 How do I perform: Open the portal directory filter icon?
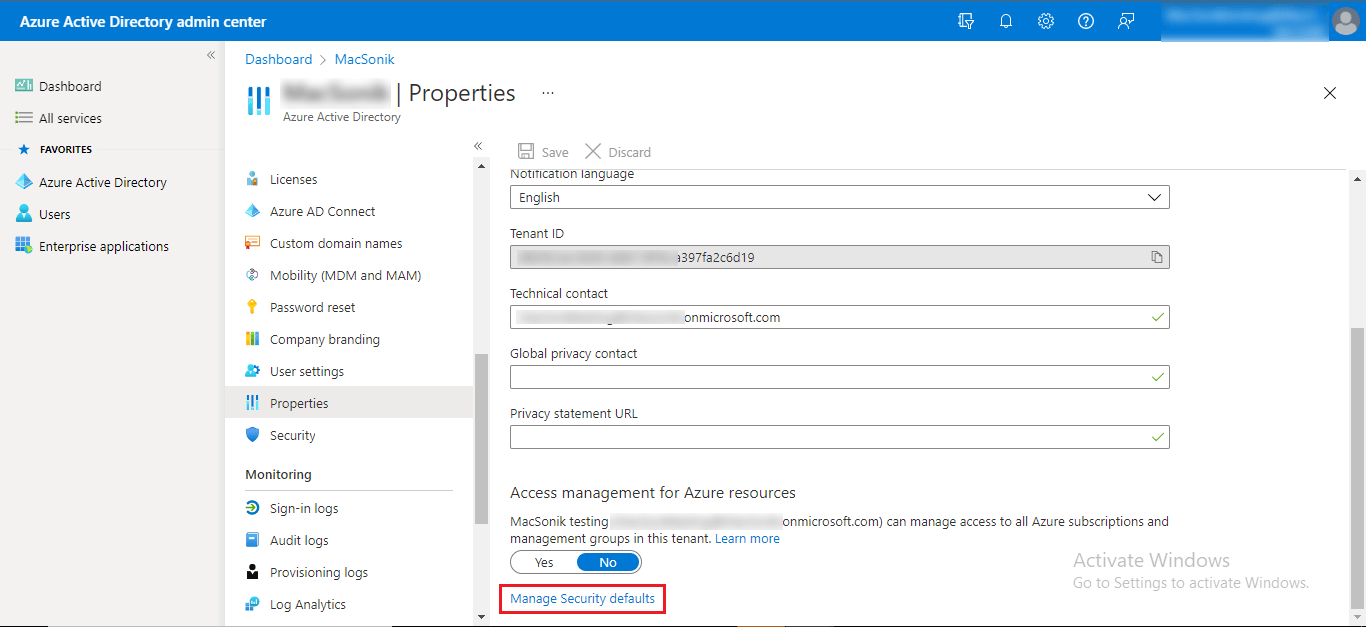tap(966, 21)
